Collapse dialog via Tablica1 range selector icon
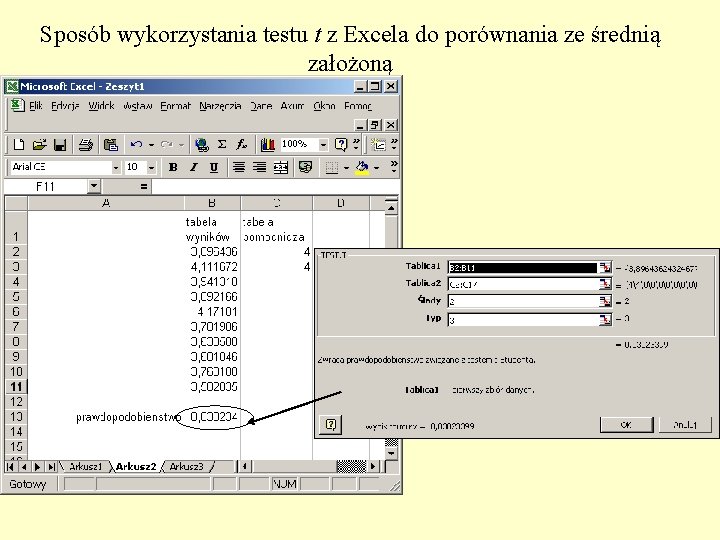 [x=606, y=267]
